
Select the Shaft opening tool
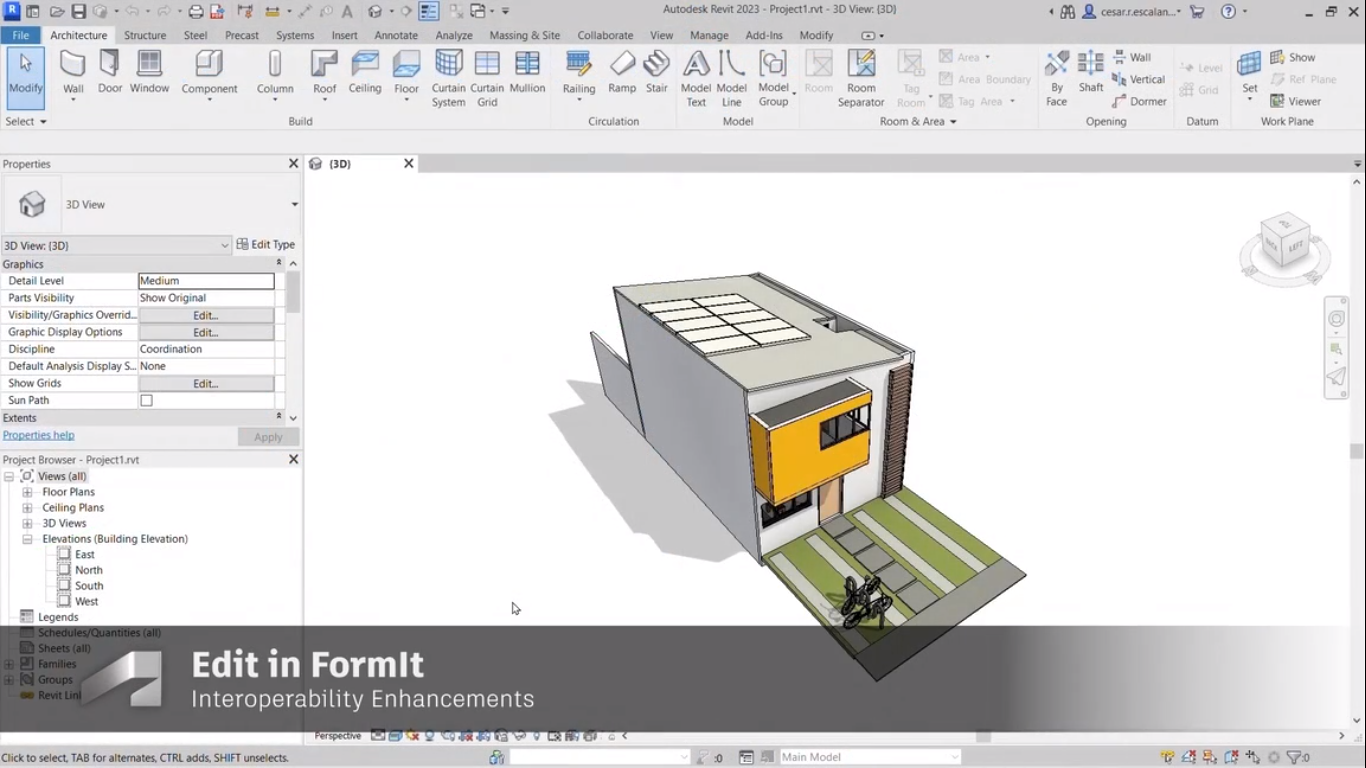(1091, 72)
